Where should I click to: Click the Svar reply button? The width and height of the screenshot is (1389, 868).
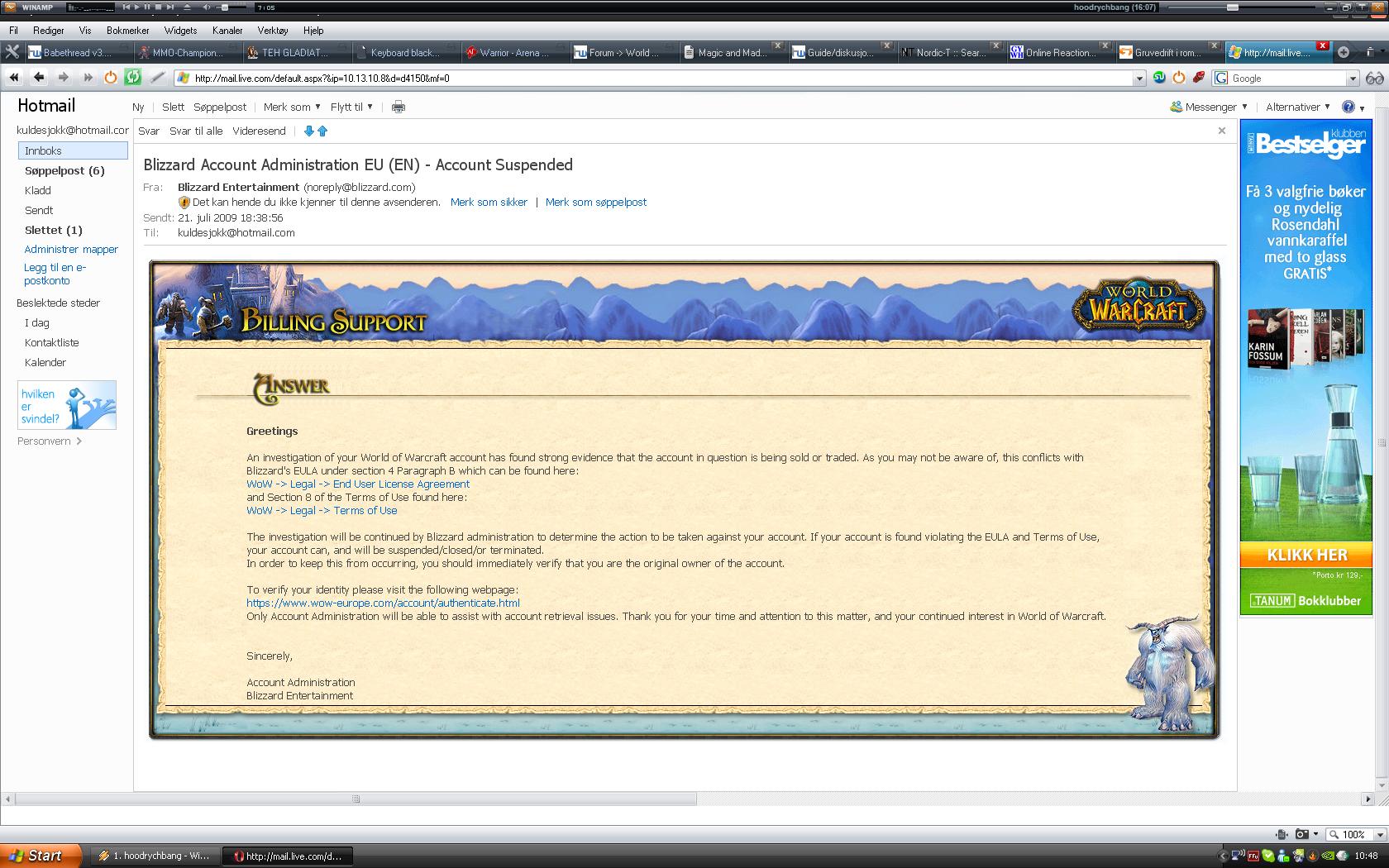point(149,131)
